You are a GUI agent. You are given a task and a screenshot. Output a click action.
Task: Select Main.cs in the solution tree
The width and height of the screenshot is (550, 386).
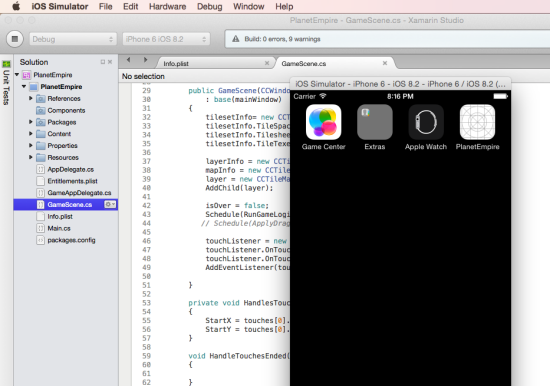[59, 228]
